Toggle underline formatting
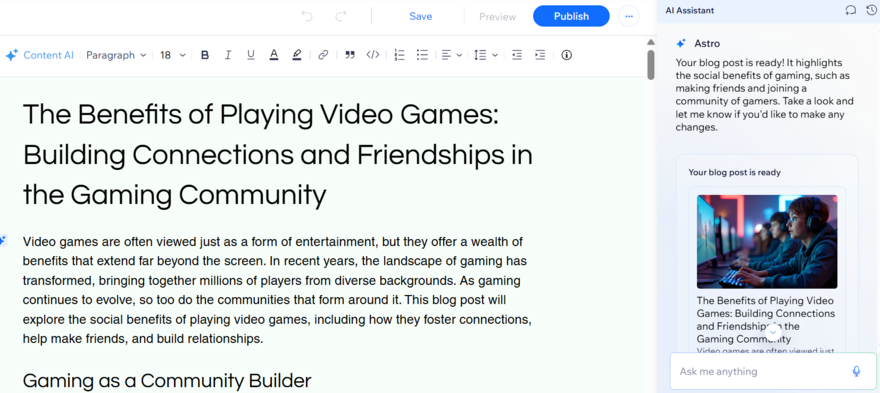Screen dimensions: 880x393 coord(251,55)
